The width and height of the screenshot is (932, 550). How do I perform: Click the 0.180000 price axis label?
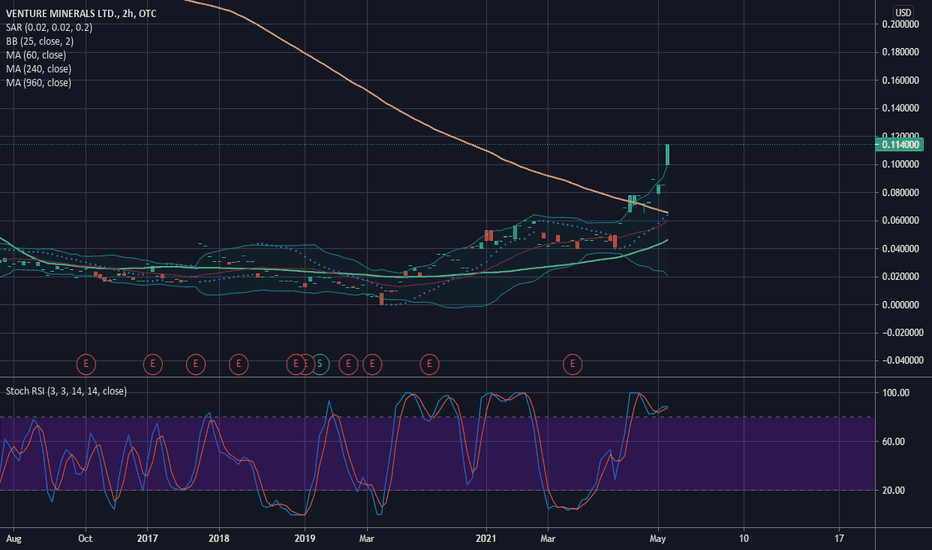(x=900, y=52)
